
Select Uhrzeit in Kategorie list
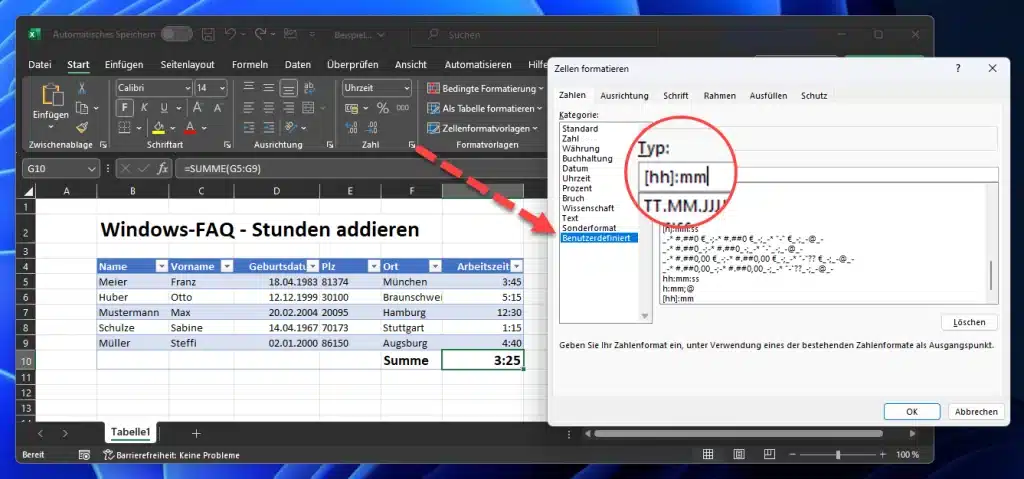point(577,178)
